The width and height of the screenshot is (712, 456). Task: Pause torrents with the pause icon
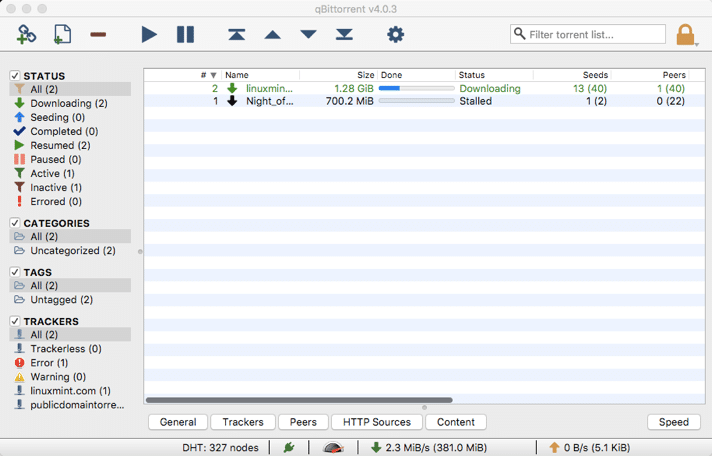click(x=185, y=35)
